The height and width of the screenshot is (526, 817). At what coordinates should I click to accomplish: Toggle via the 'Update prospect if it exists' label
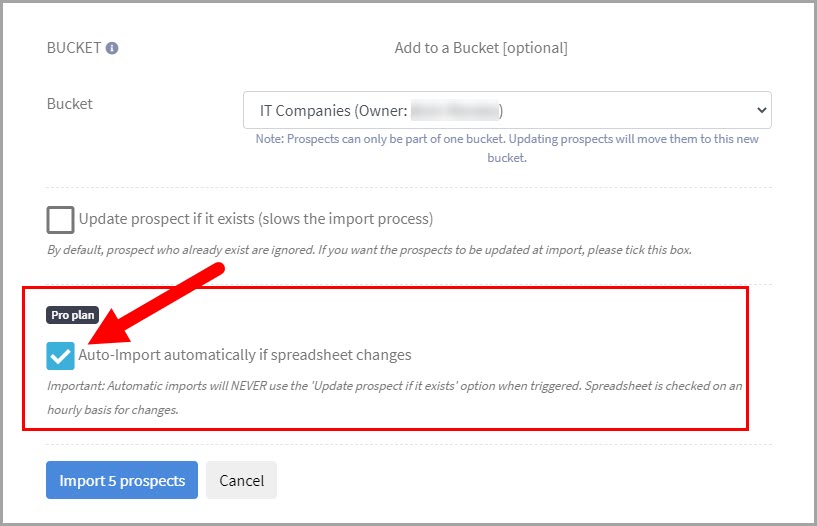point(255,219)
